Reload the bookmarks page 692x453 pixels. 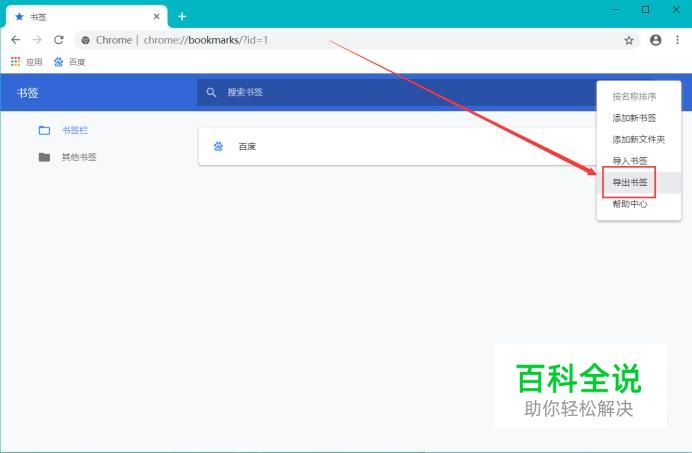[x=59, y=40]
